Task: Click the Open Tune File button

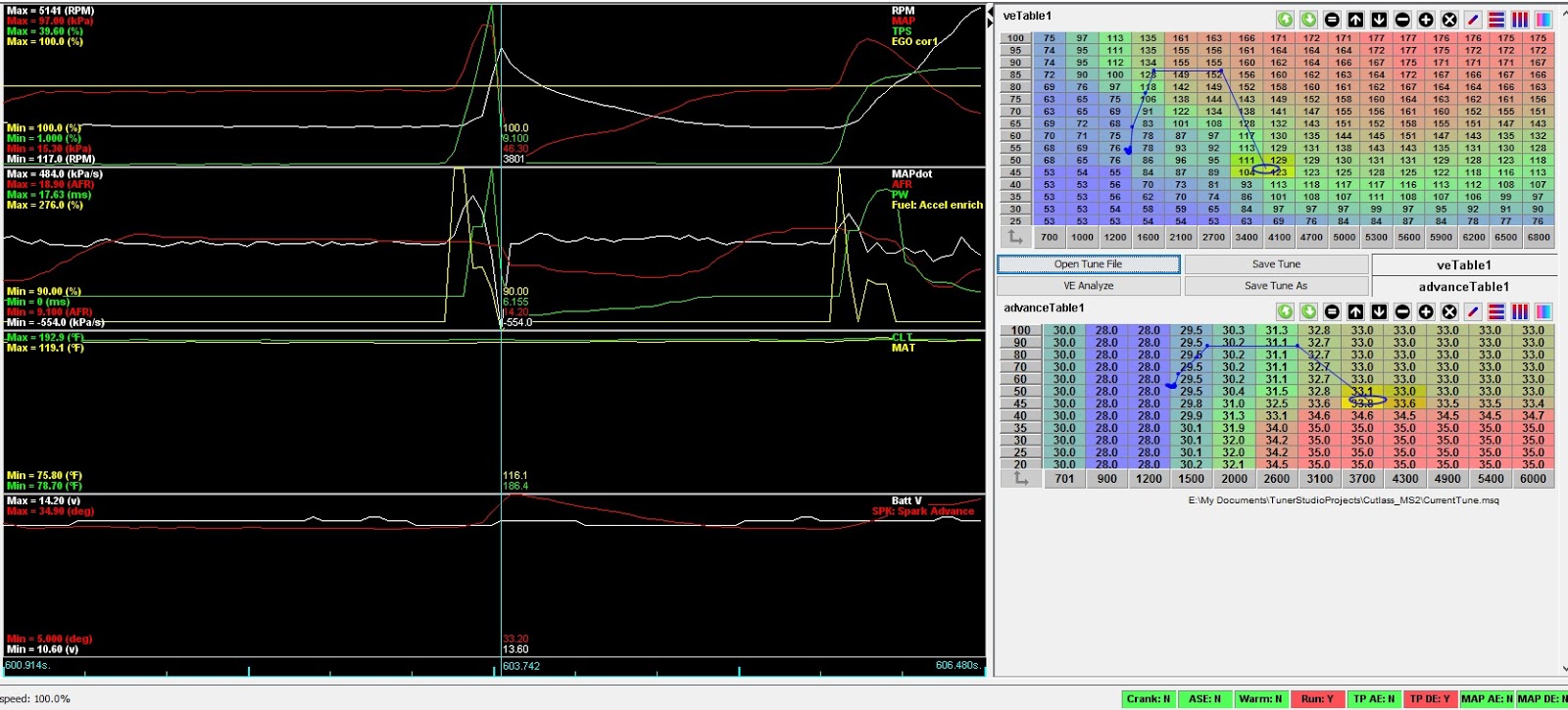Action: pyautogui.click(x=1088, y=264)
